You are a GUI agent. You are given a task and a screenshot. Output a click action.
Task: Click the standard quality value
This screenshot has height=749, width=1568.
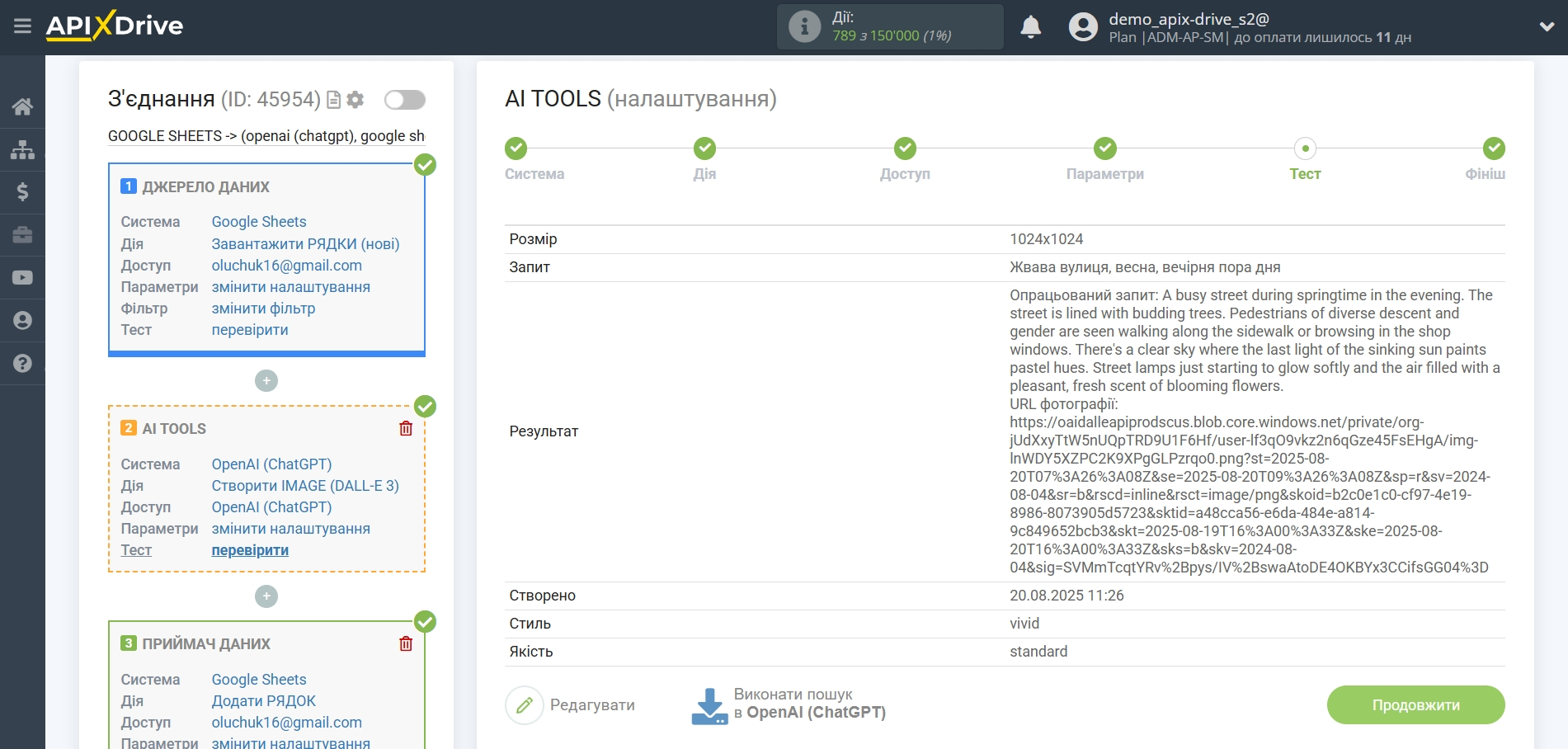[x=1038, y=652]
